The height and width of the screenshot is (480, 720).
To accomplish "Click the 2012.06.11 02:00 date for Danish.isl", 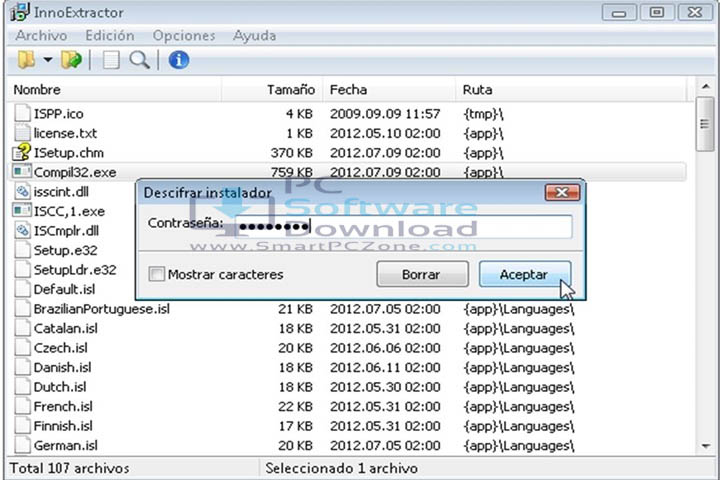I will tap(385, 367).
